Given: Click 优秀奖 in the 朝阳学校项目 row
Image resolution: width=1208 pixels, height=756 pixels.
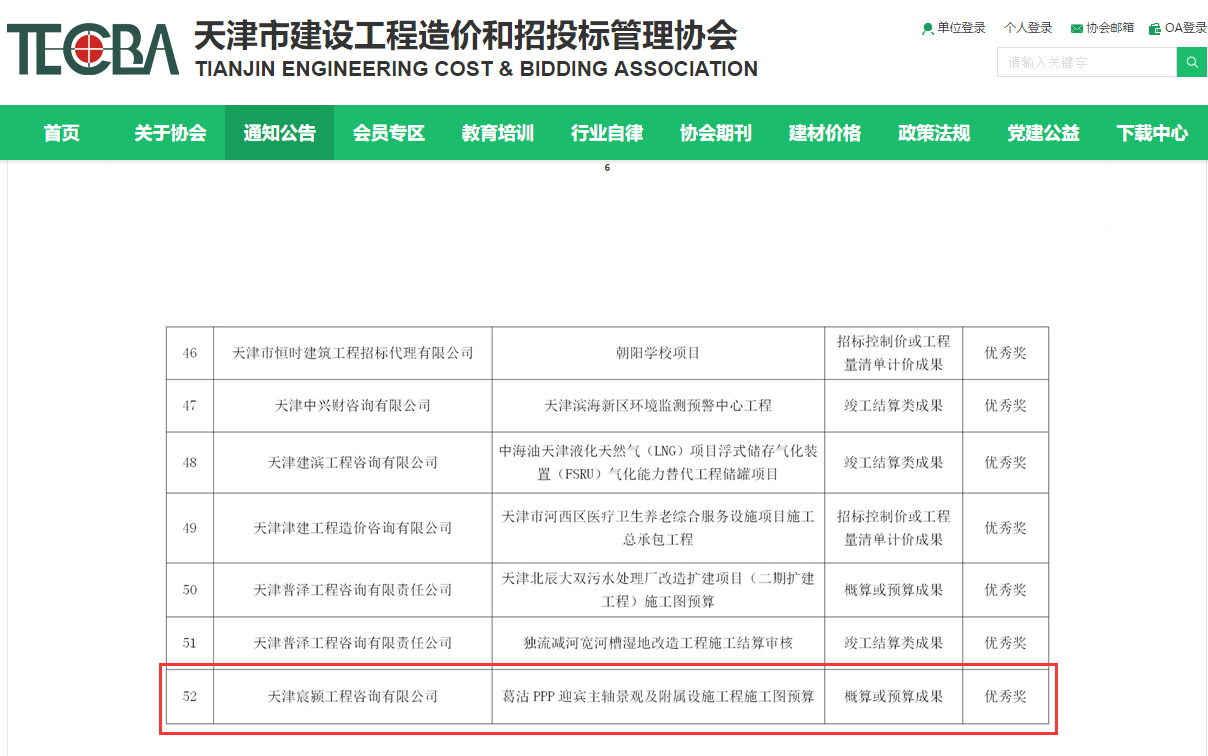Looking at the screenshot, I should [1005, 353].
